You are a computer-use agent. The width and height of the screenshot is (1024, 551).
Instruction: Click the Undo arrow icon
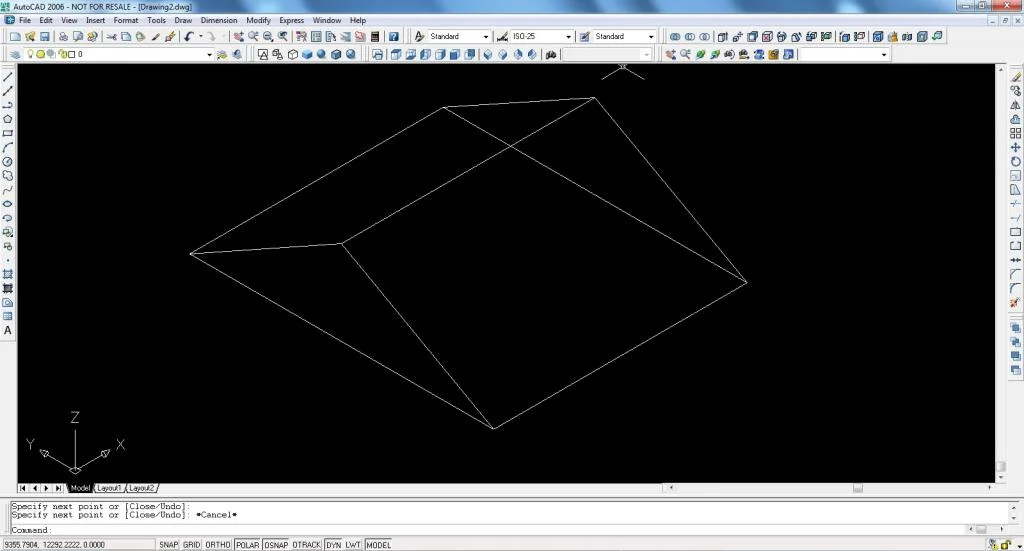(x=189, y=37)
